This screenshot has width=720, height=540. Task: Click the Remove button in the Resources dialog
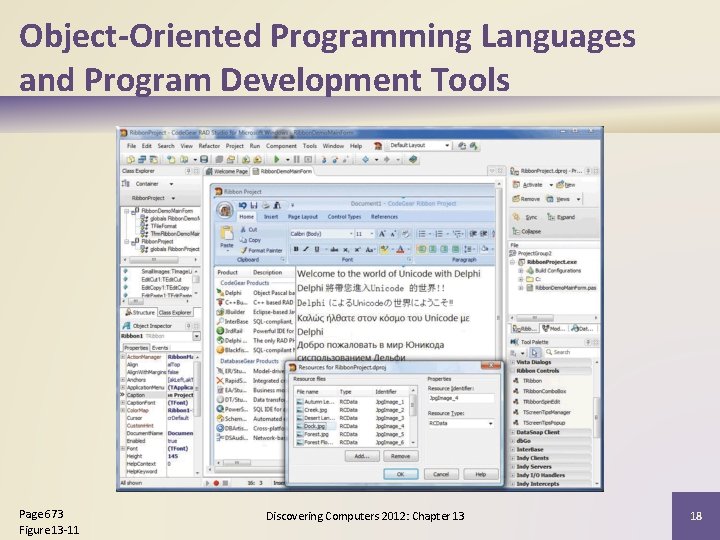click(x=400, y=456)
